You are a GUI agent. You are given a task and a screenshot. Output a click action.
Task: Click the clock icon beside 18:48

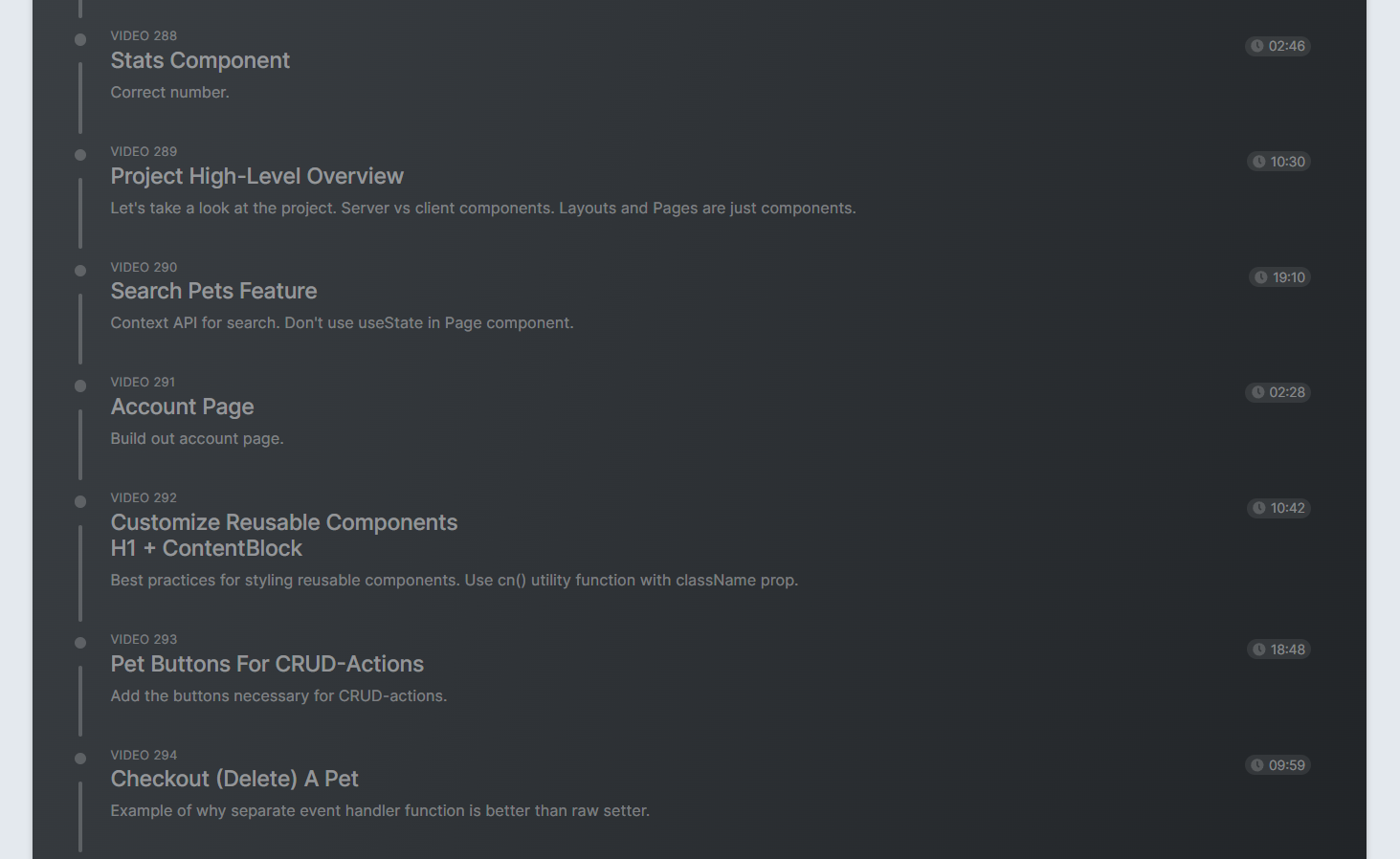coord(1259,650)
